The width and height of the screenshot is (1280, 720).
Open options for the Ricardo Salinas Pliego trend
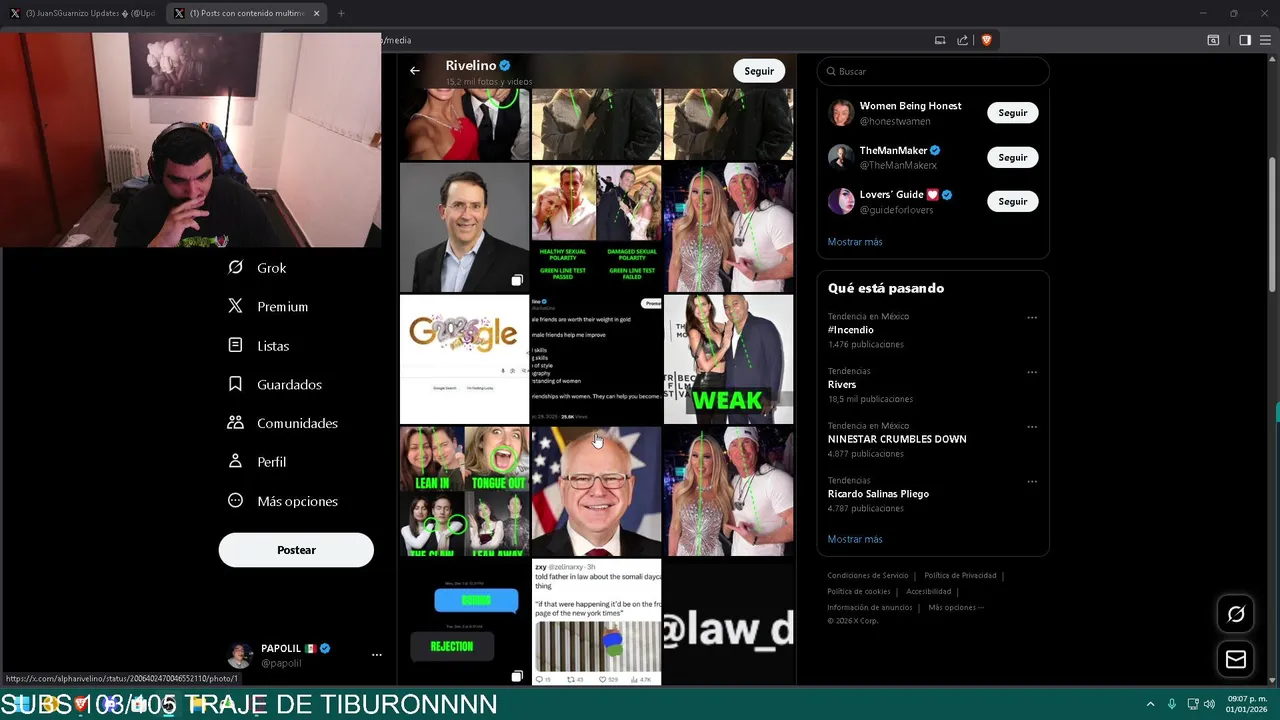(x=1032, y=482)
